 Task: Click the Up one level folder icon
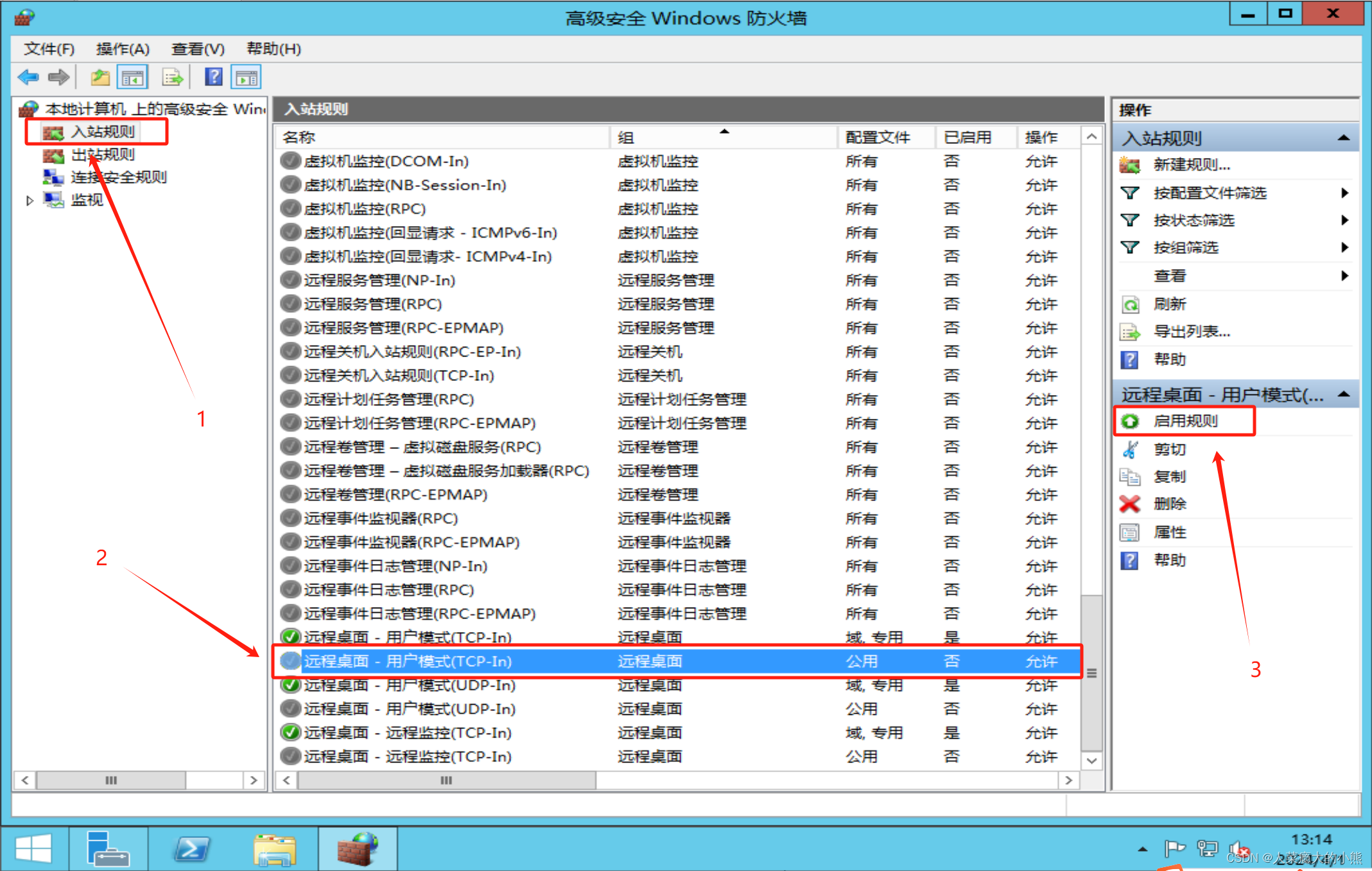point(100,78)
